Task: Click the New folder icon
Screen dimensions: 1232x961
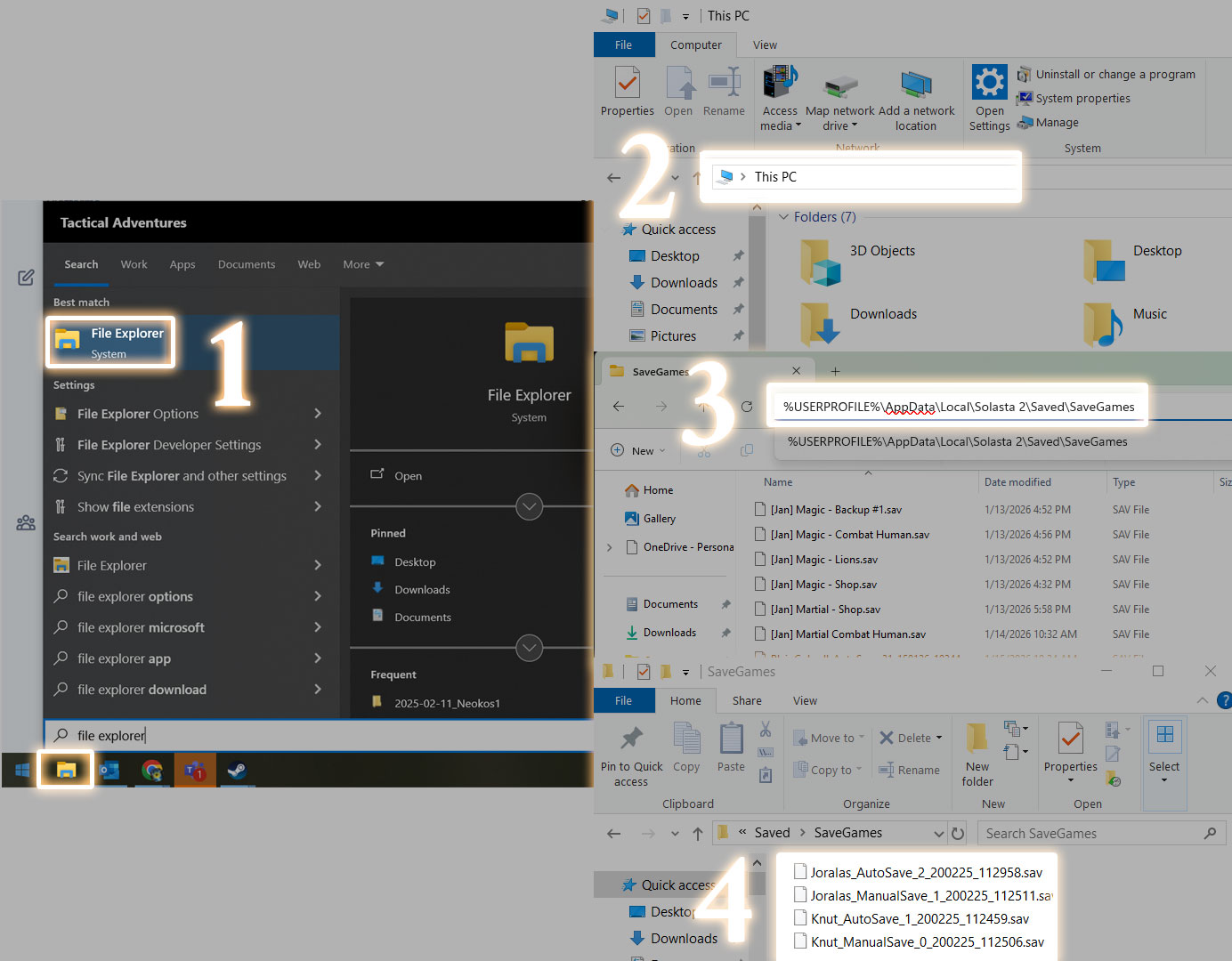Action: pyautogui.click(x=977, y=739)
